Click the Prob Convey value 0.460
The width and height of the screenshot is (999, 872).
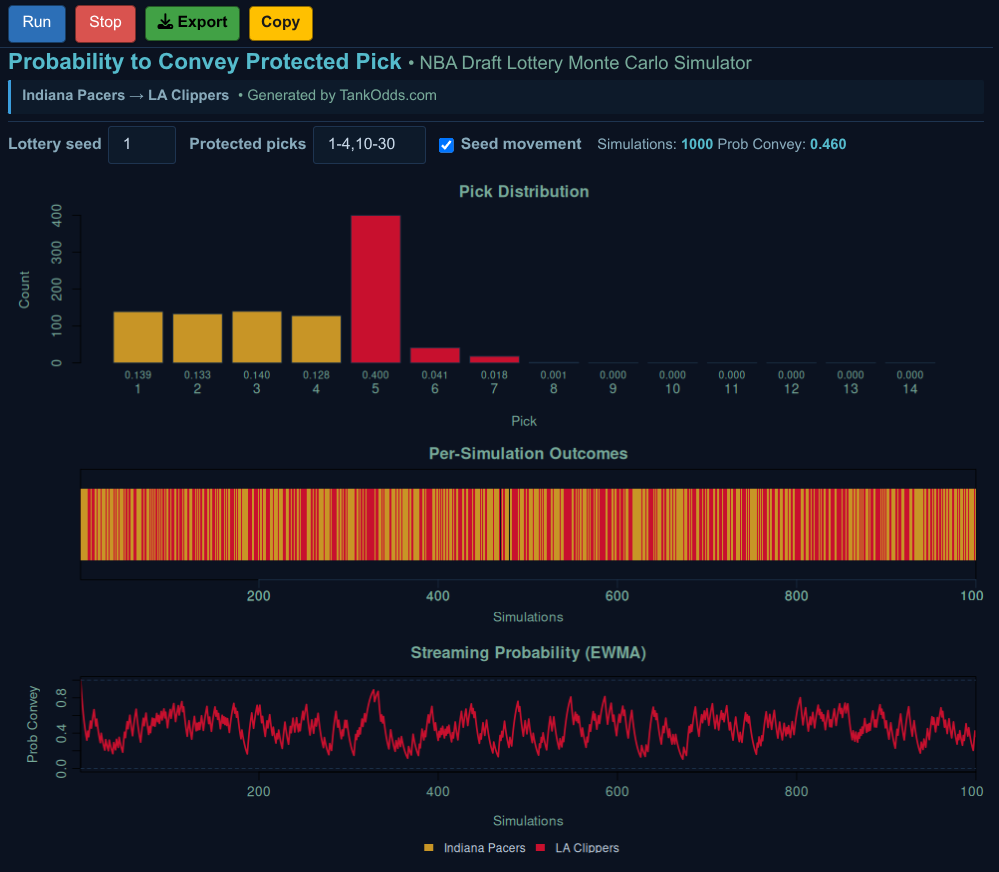tap(827, 144)
